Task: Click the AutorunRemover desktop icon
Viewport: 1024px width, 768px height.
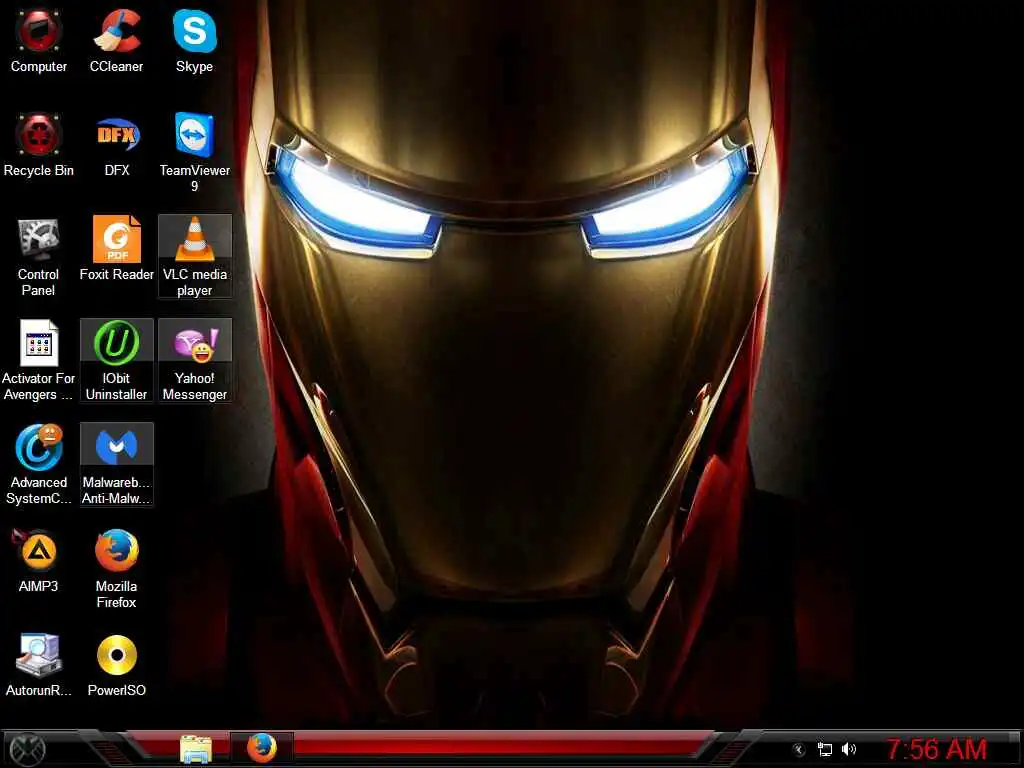Action: tap(39, 665)
